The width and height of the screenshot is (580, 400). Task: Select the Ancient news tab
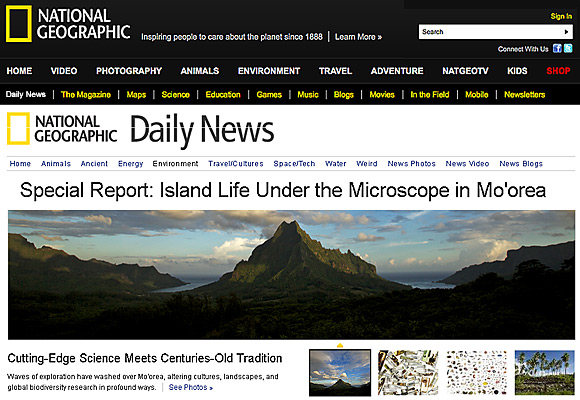(x=94, y=164)
